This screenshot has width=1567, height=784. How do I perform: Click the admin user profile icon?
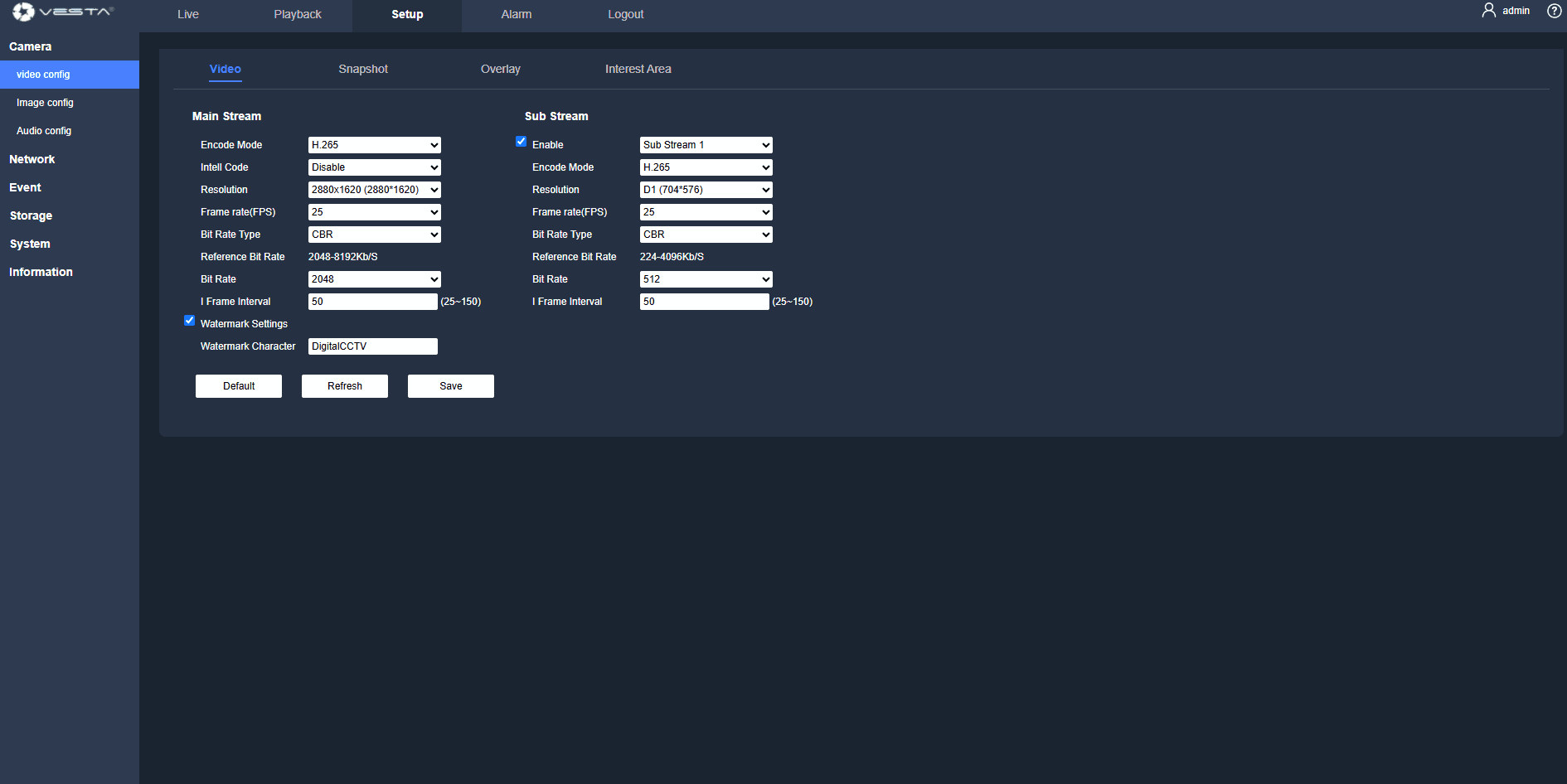click(1489, 10)
